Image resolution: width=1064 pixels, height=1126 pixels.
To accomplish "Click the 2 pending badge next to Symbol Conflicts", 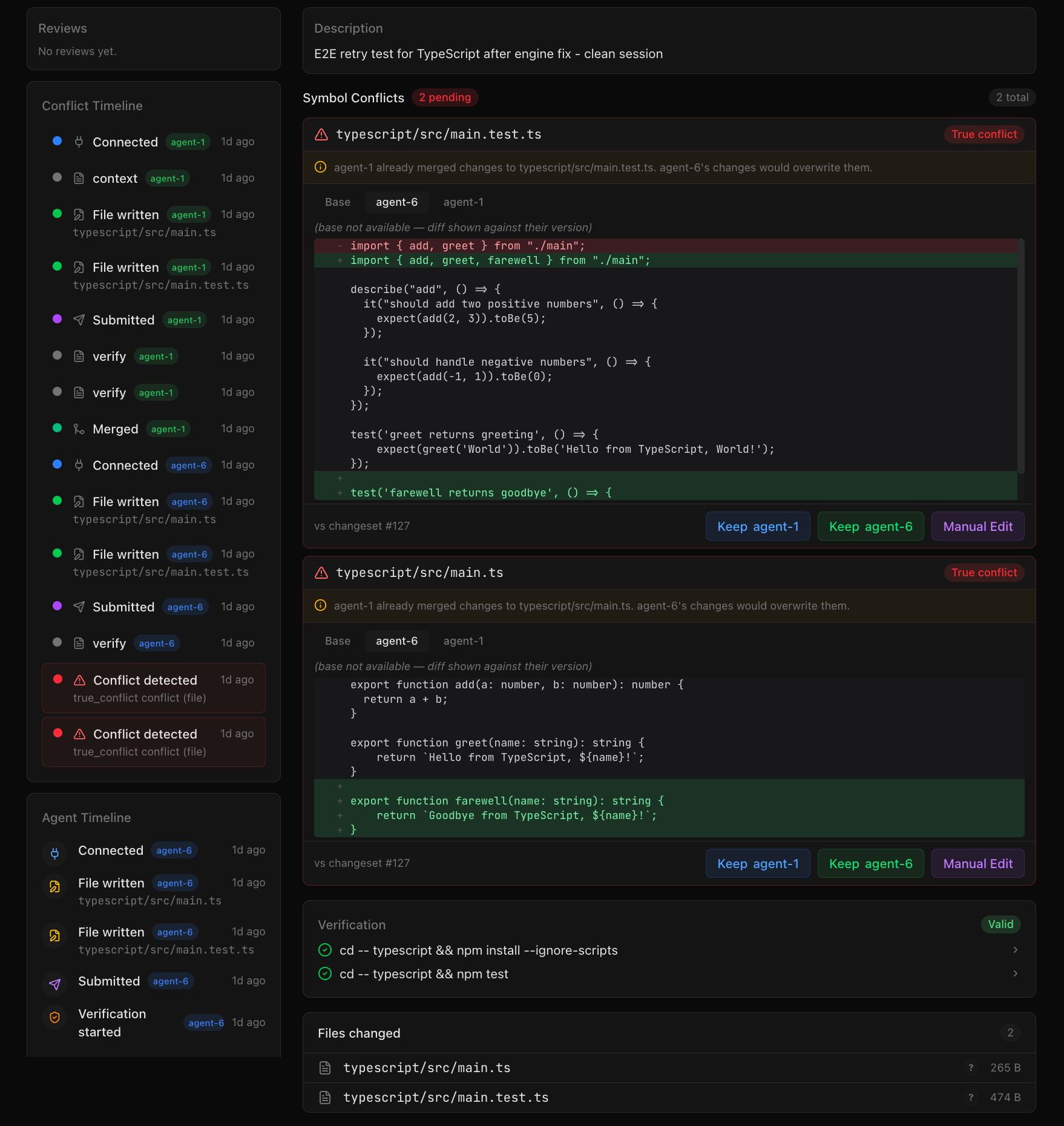I will [445, 97].
